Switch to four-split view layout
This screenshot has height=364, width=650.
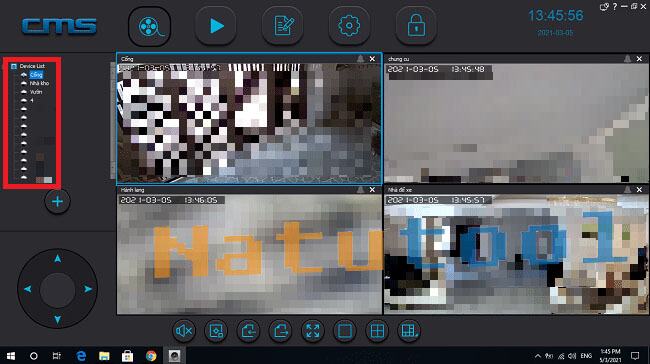coord(377,331)
